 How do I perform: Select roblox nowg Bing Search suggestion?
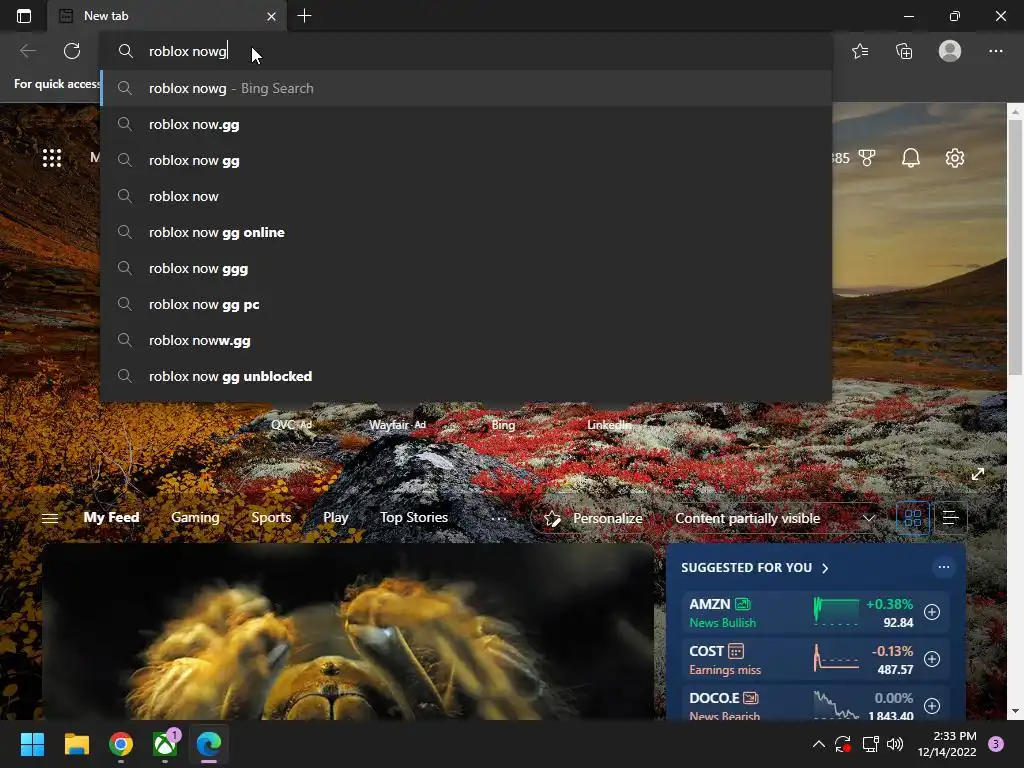pyautogui.click(x=466, y=88)
